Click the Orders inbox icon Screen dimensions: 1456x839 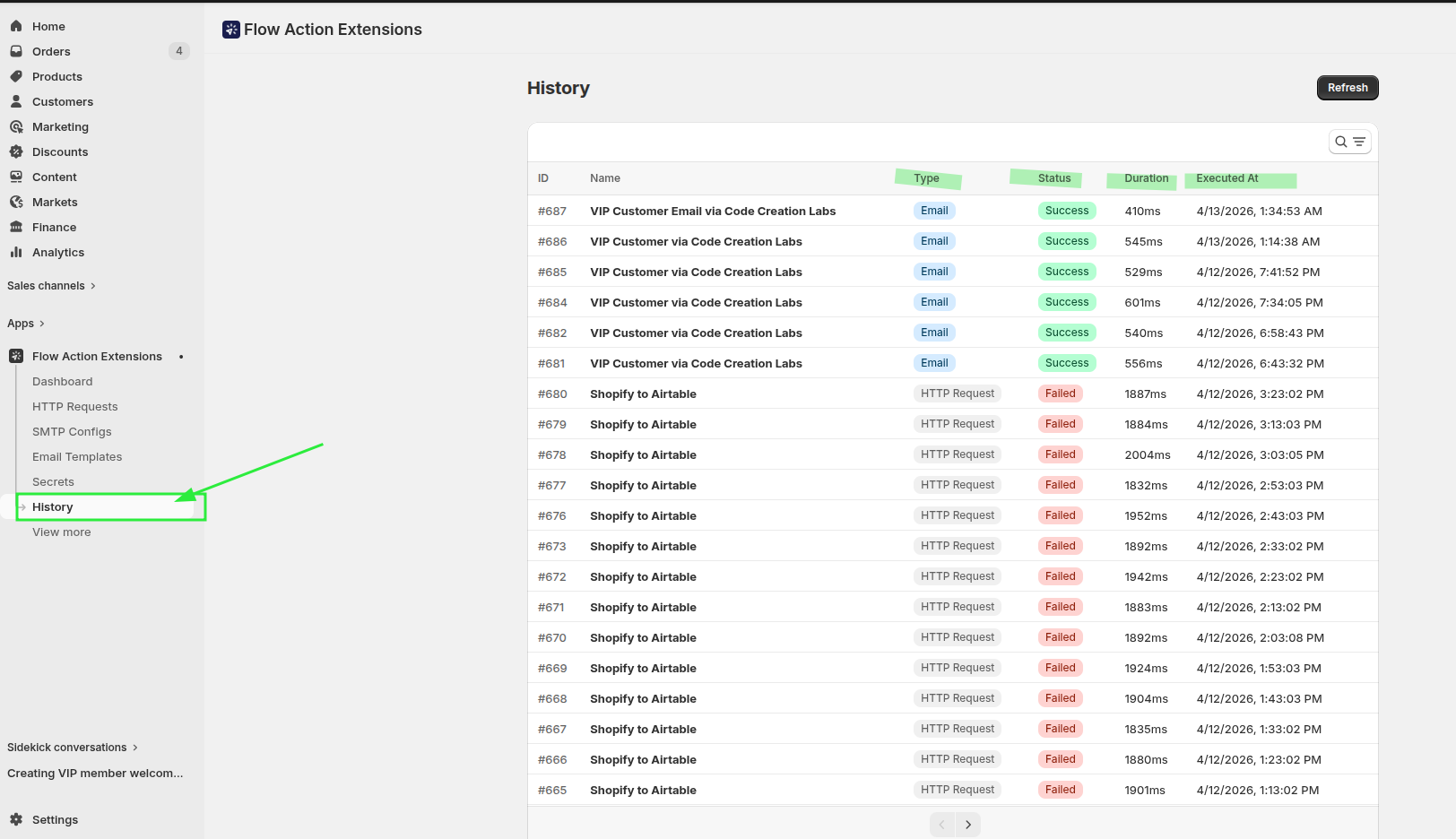(x=16, y=51)
